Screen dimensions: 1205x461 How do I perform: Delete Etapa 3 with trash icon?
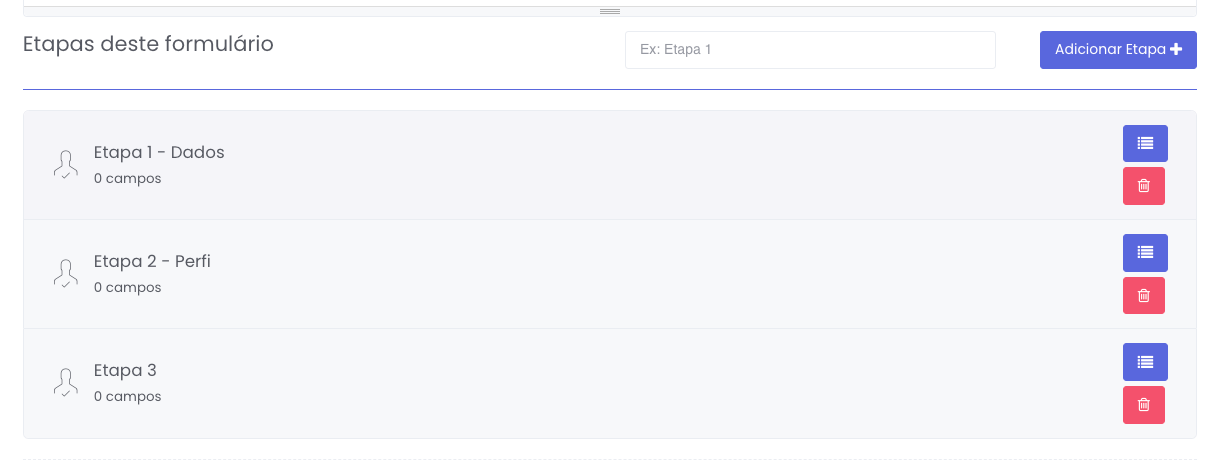(x=1144, y=405)
